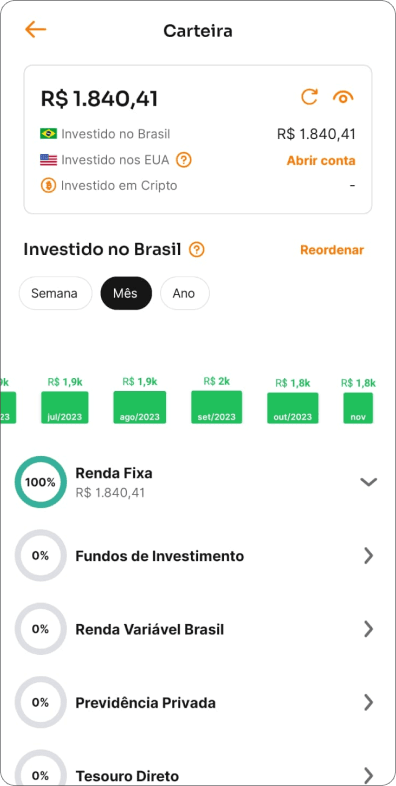Select the set/2023 chart bar
396x786 pixels.
(217, 407)
